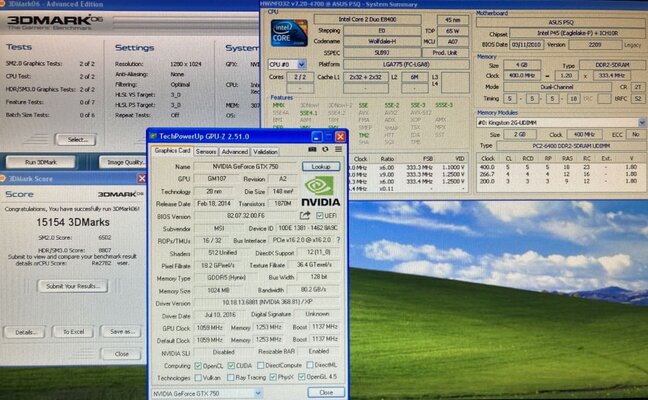Image resolution: width=648 pixels, height=400 pixels.
Task: Click GPU-Z refresh icon
Action: [x=325, y=150]
